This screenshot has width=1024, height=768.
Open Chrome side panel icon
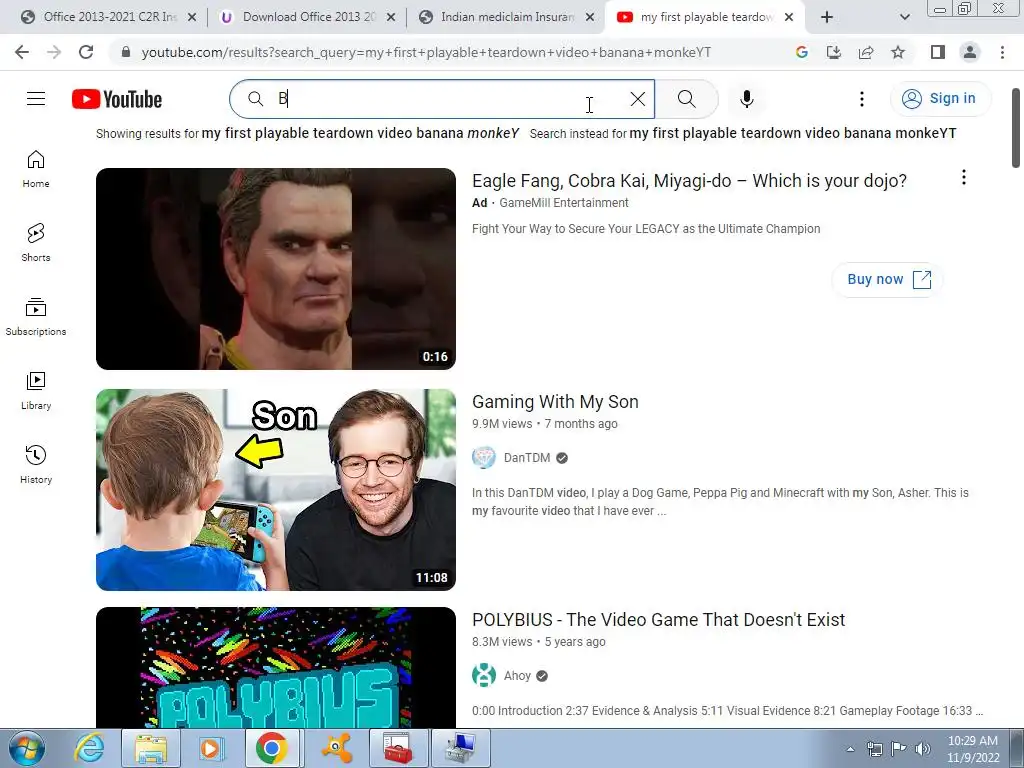click(938, 52)
